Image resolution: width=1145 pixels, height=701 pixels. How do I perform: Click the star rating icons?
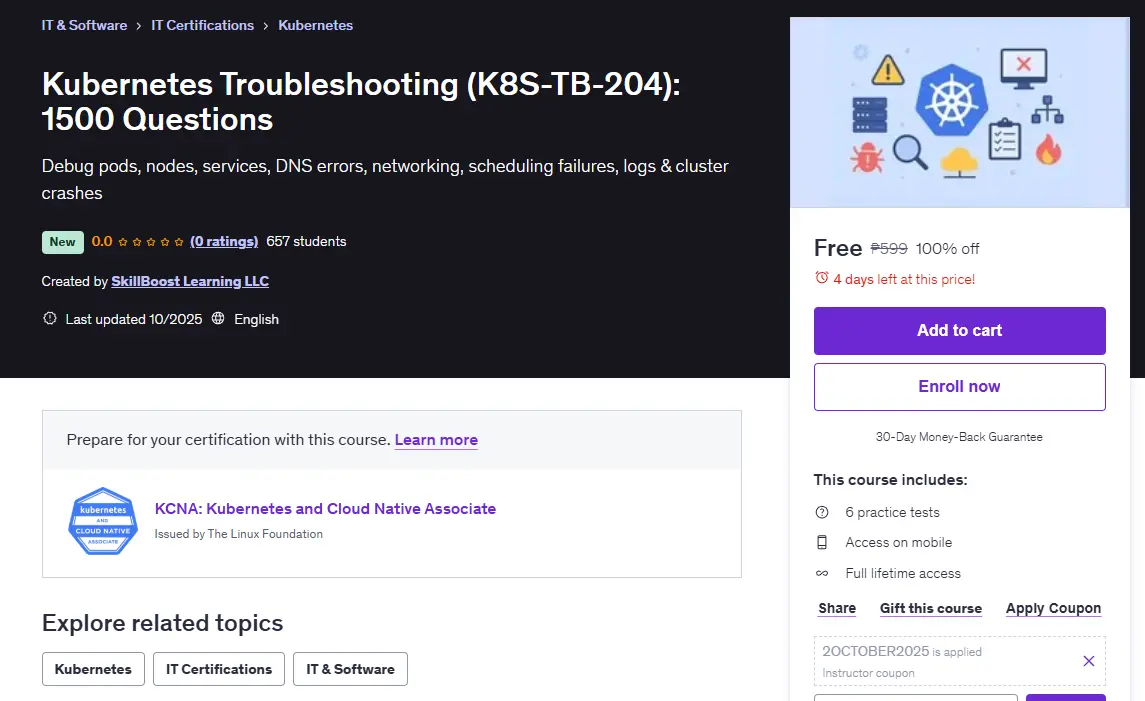150,242
